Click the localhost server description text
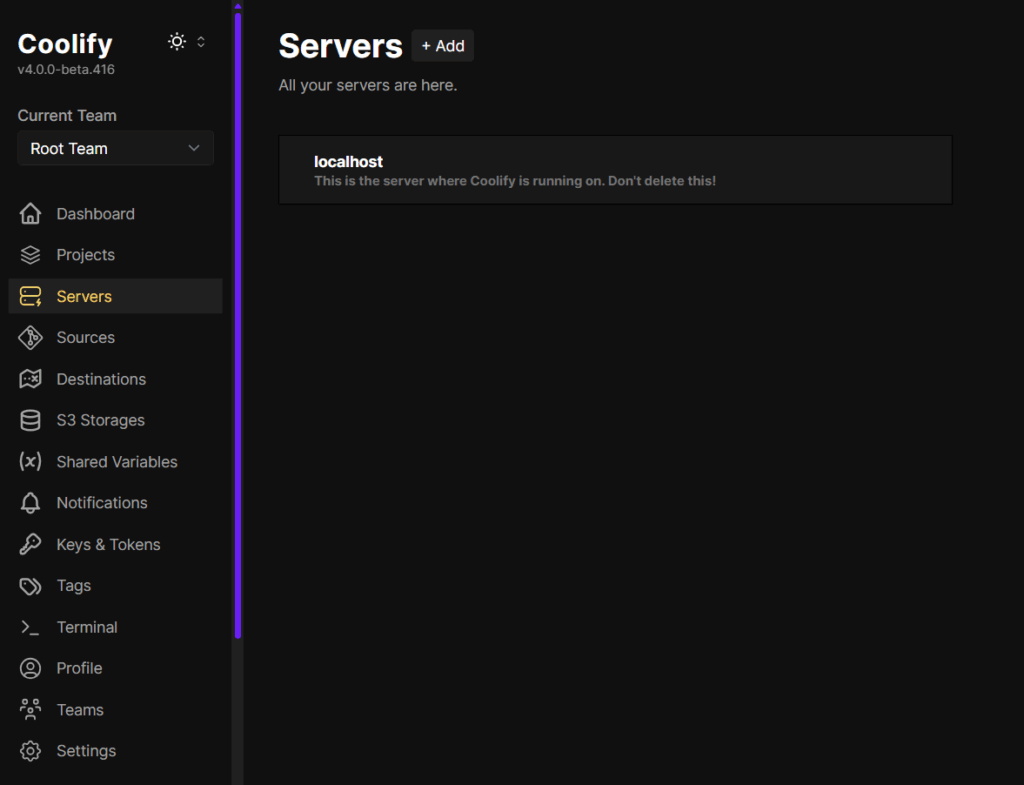Image resolution: width=1024 pixels, height=785 pixels. tap(515, 181)
